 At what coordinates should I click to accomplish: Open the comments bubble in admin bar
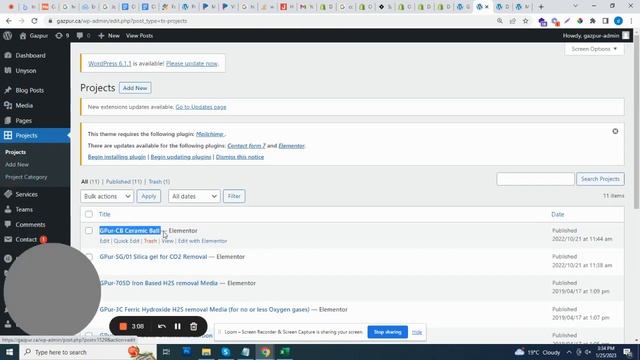click(x=83, y=36)
